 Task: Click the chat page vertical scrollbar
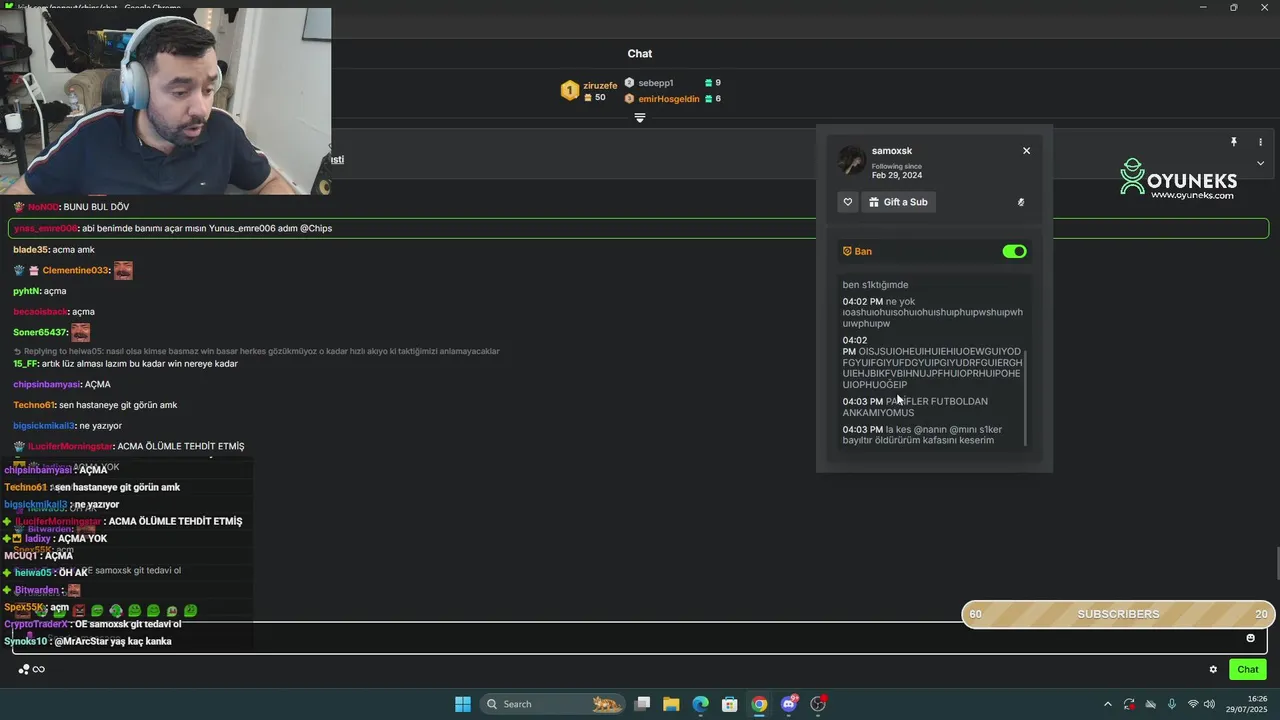1276,564
